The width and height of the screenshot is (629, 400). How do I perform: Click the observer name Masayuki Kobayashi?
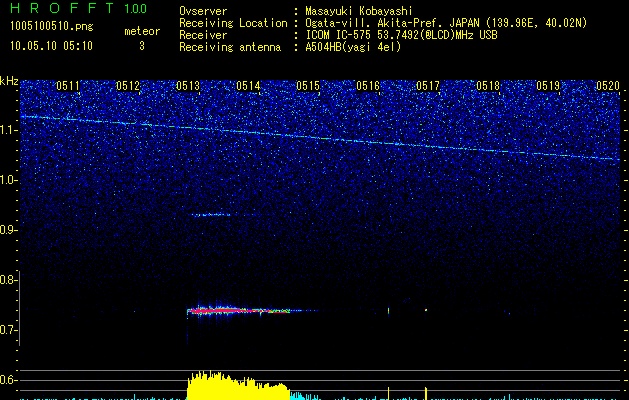tap(359, 11)
